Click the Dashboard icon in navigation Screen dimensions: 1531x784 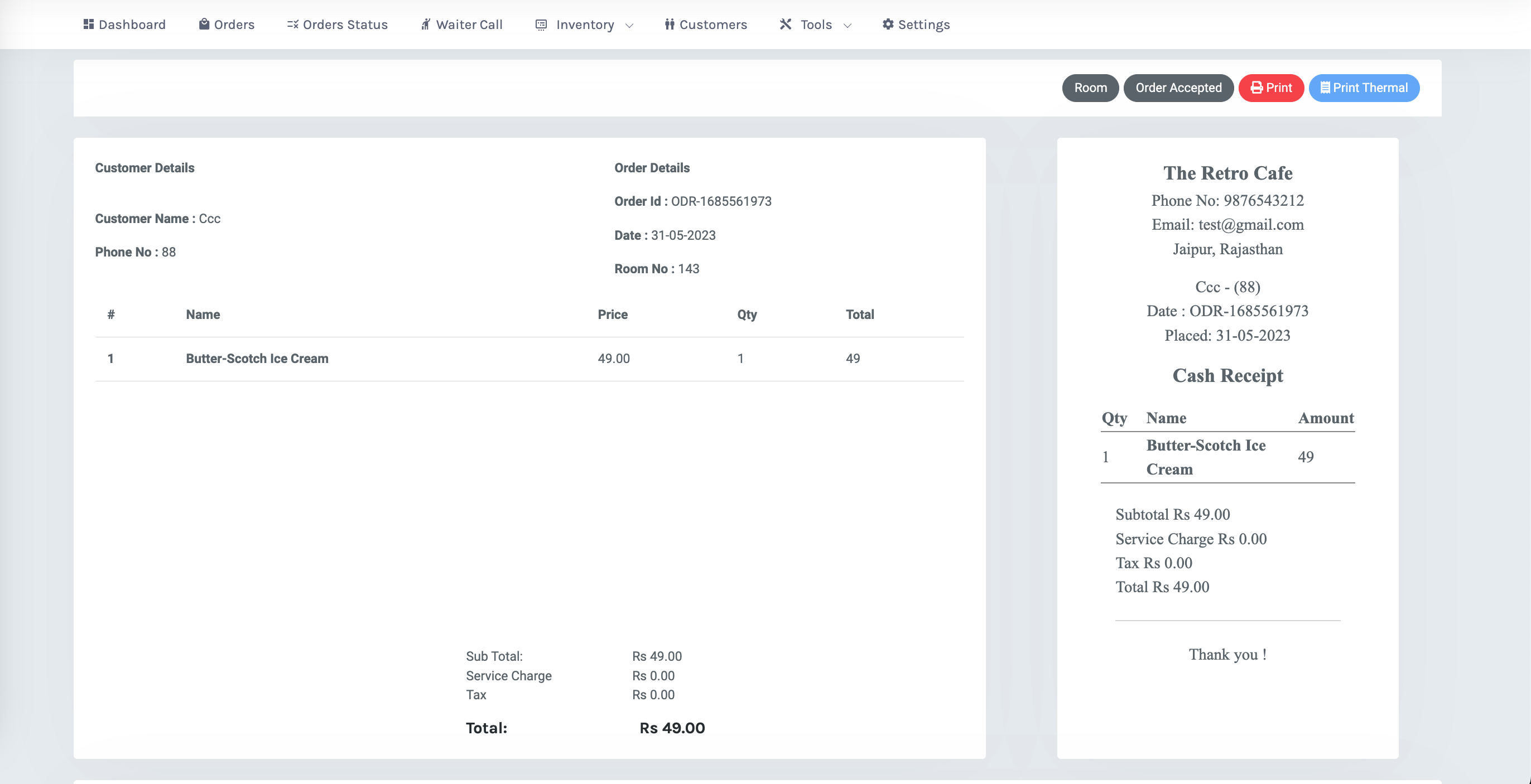(x=88, y=24)
